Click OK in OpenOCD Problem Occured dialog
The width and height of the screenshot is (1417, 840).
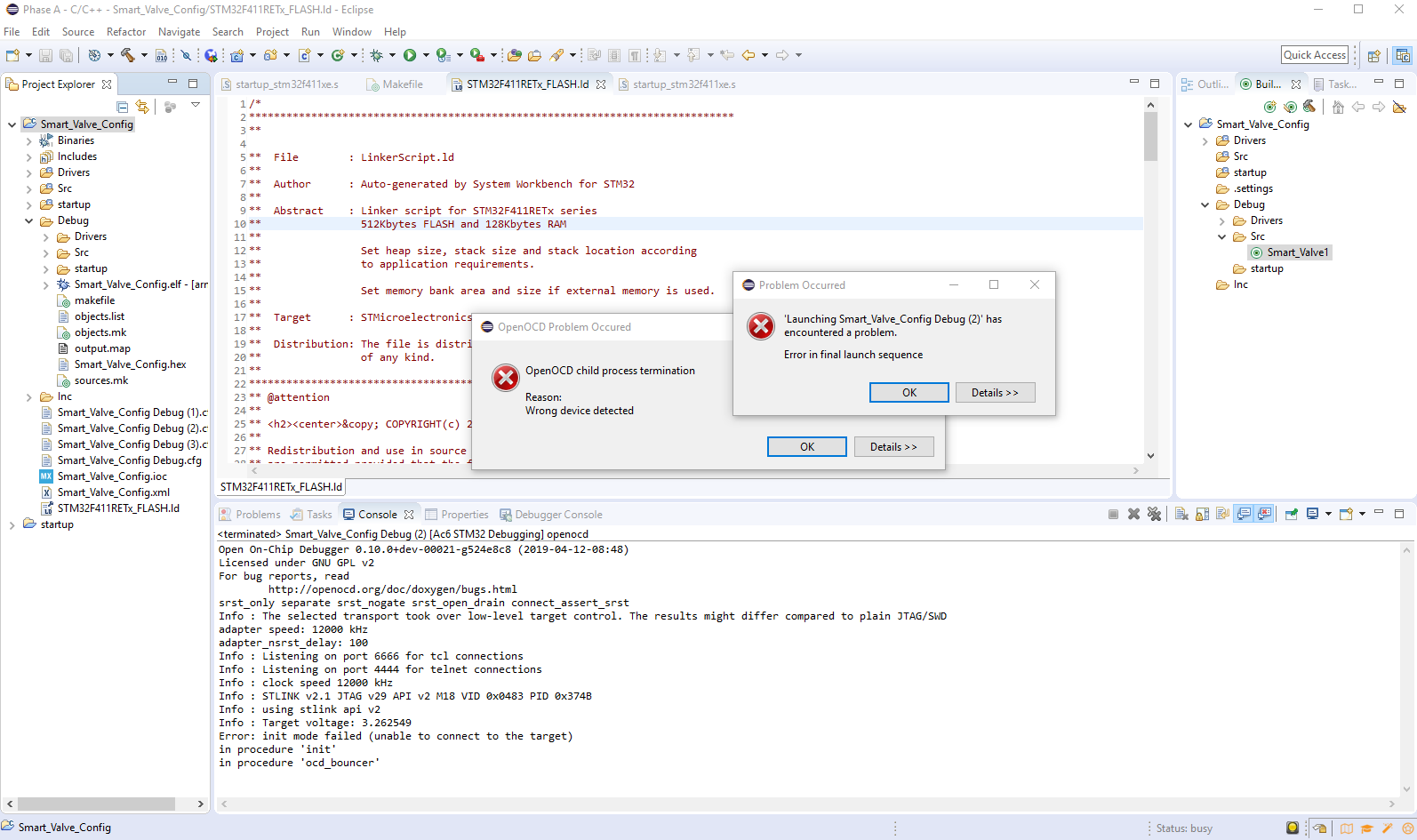point(806,446)
